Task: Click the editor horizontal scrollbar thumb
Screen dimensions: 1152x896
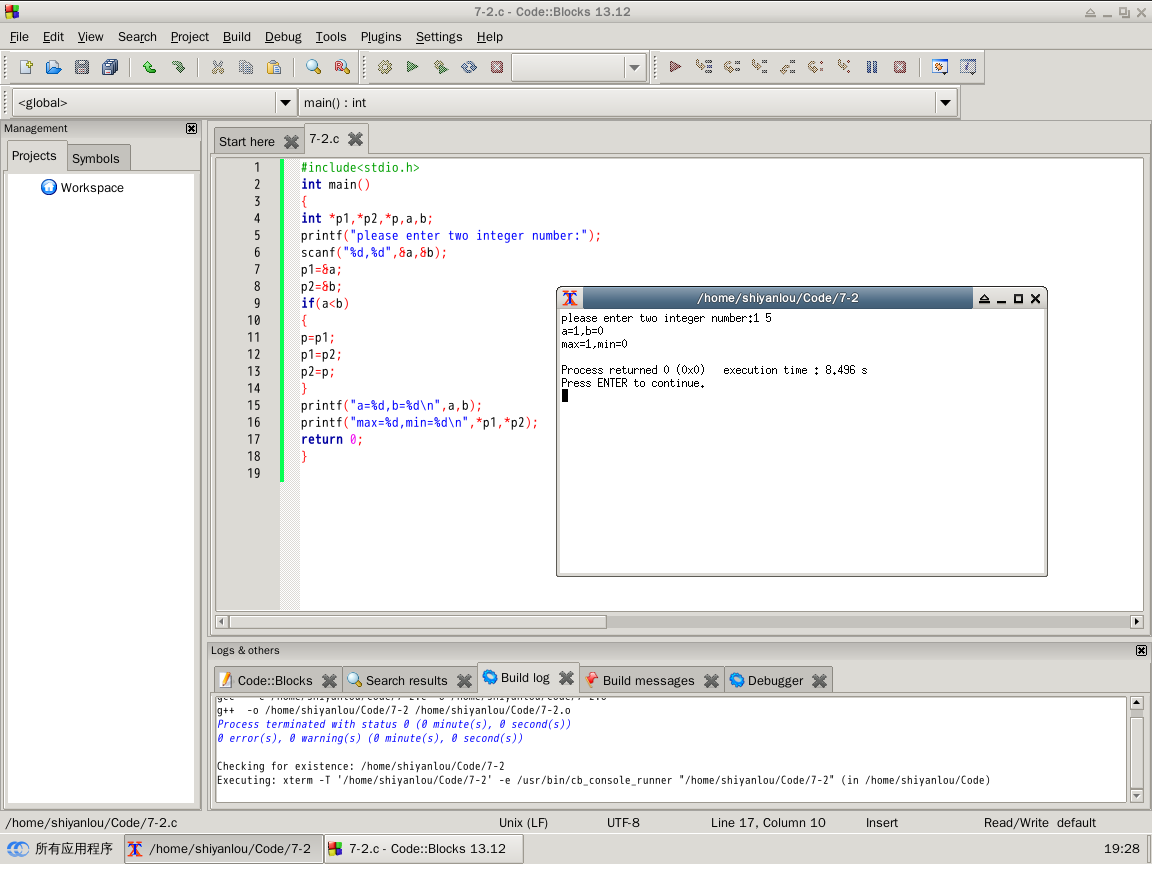Action: pyautogui.click(x=418, y=622)
